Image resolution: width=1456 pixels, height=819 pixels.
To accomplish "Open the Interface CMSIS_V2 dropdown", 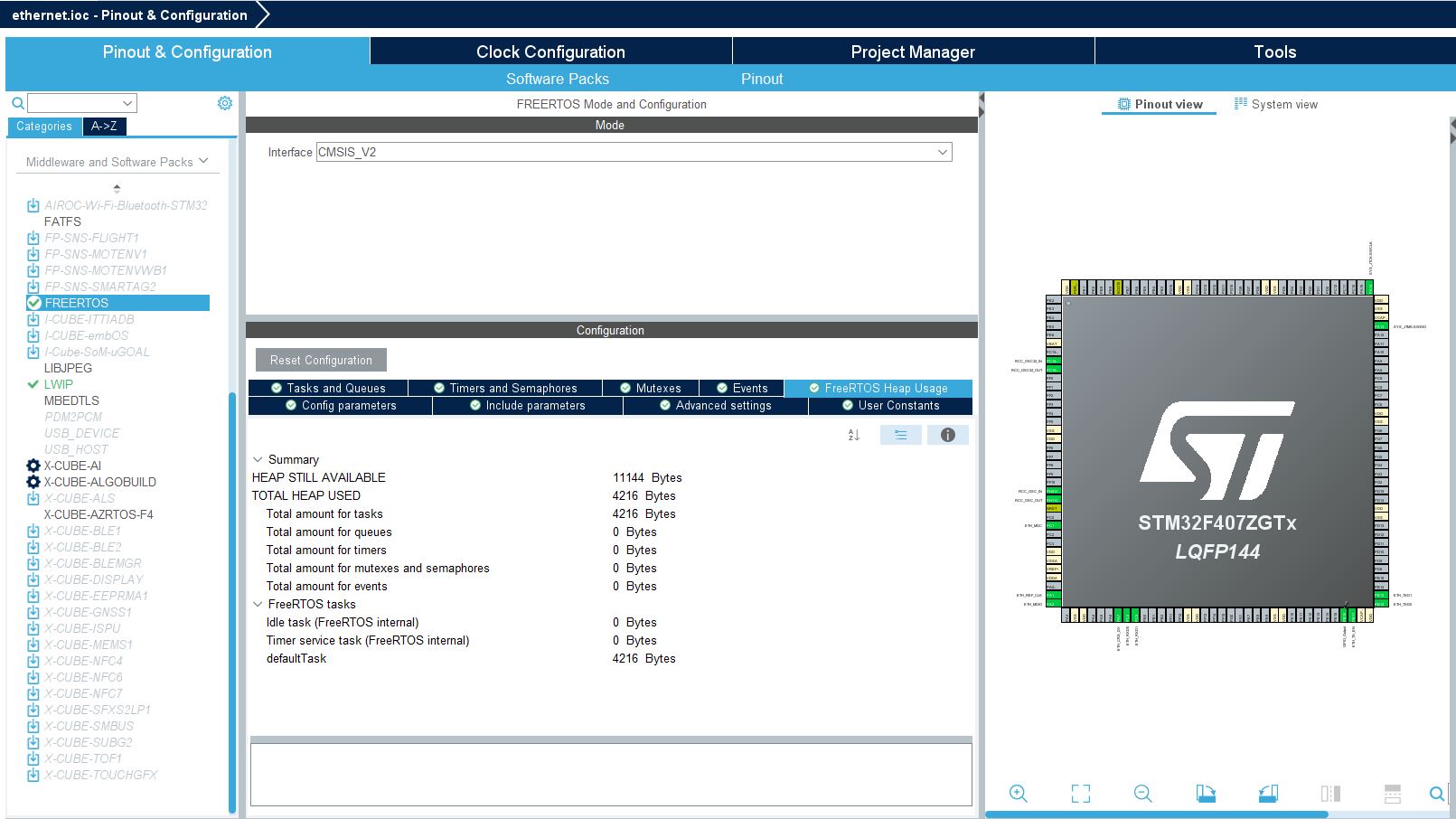I will (943, 152).
